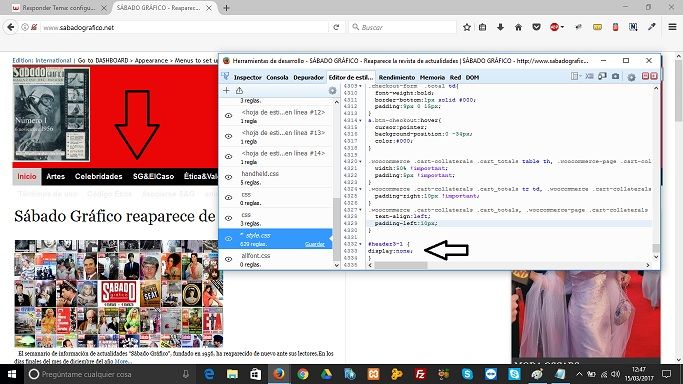Take a page screenshot with the camera icon
This screenshot has height=384, width=683.
615,77
